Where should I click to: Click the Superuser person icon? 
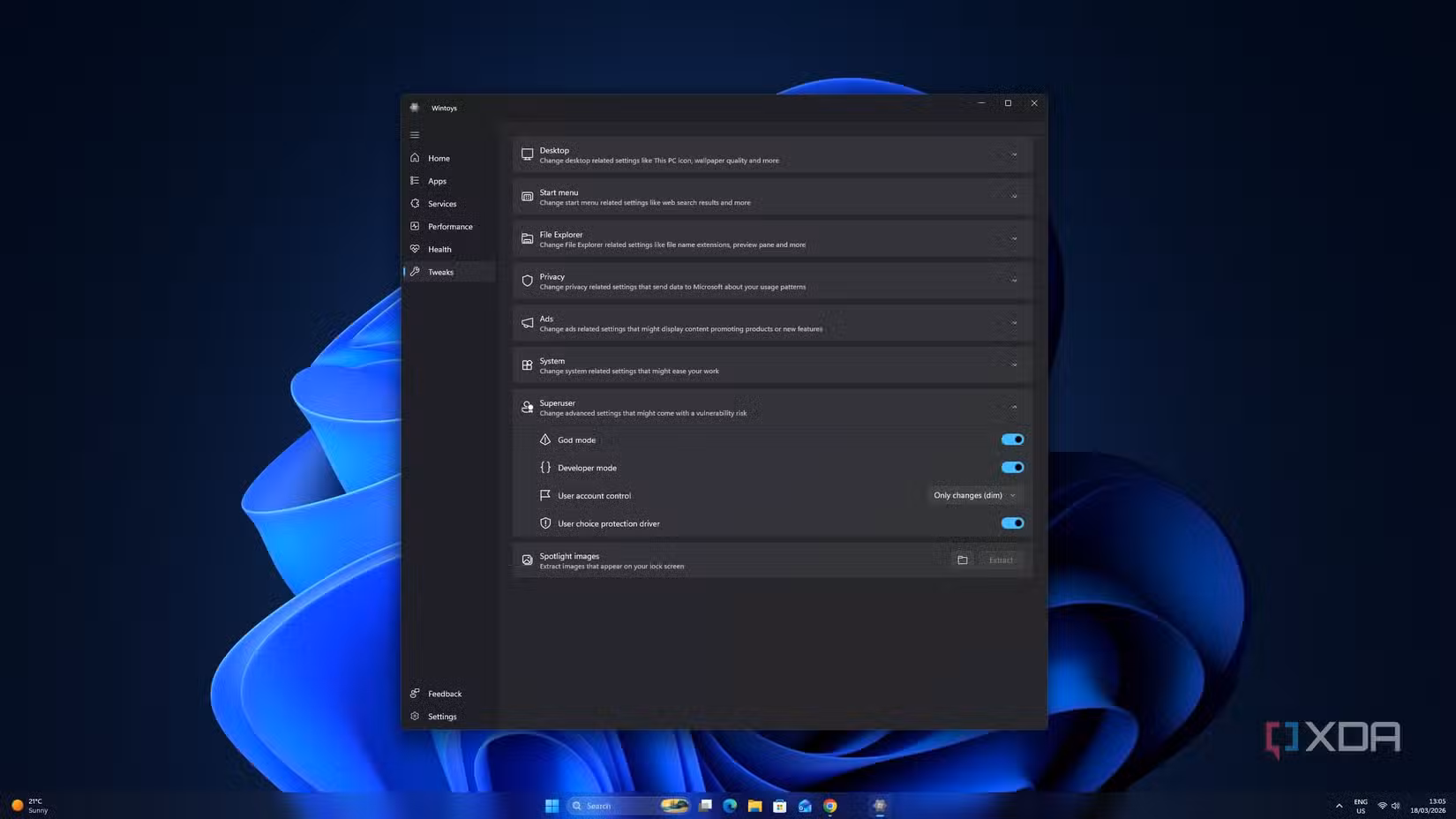527,408
